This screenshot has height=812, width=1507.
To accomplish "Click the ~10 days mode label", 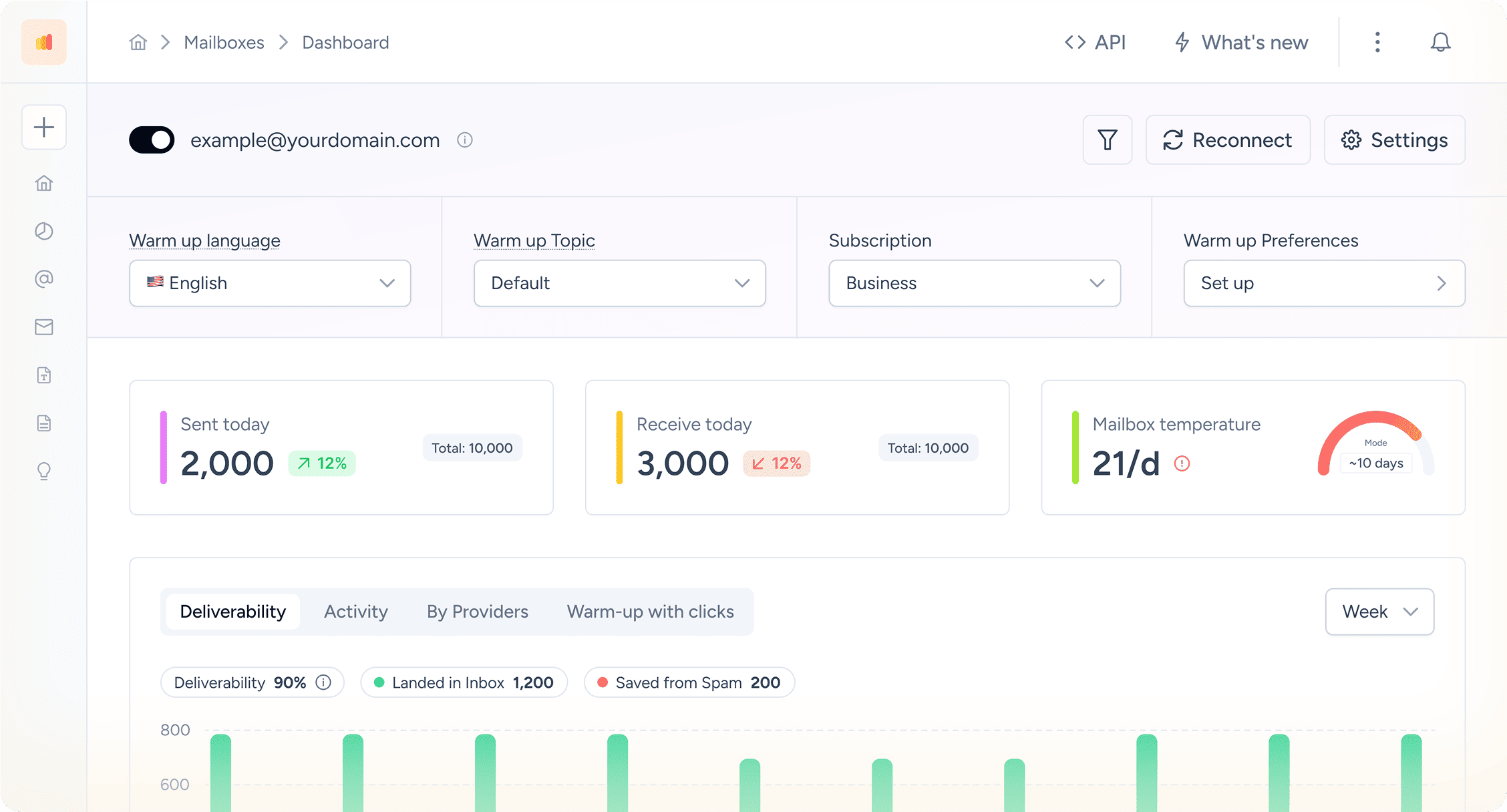I will [x=1376, y=463].
